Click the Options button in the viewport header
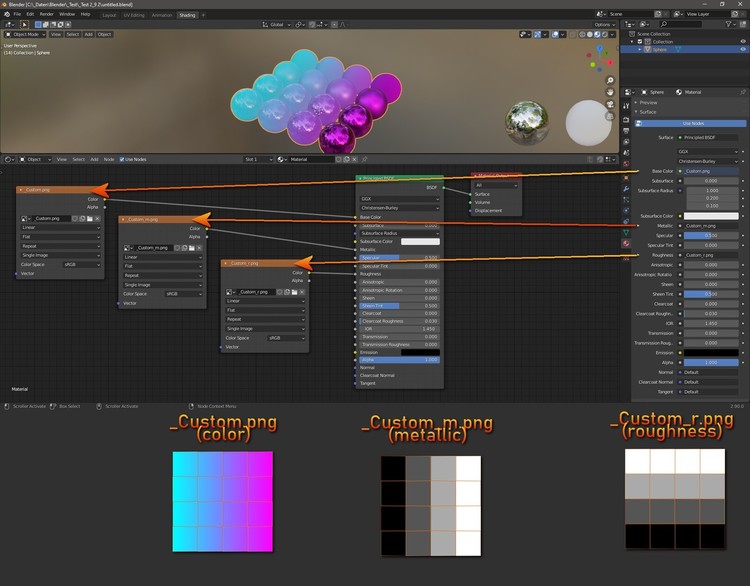The height and width of the screenshot is (586, 750). [603, 24]
